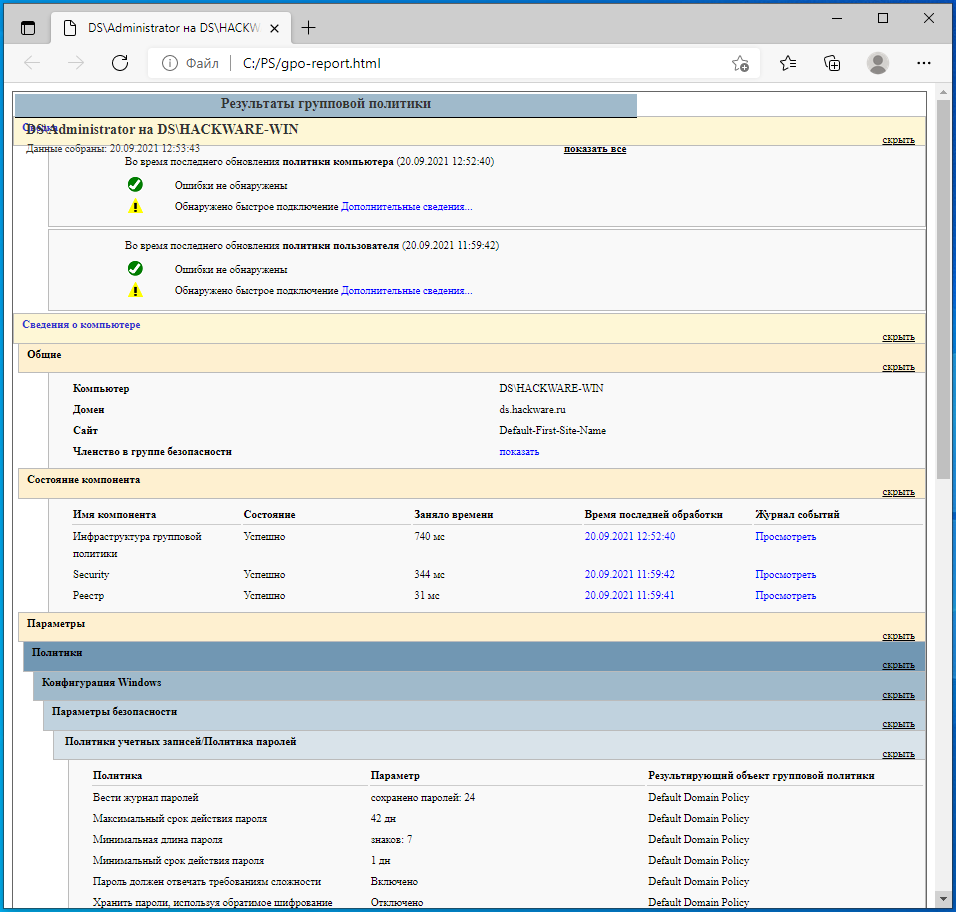The image size is (956, 912).
Task: Open the tab actions menu icon
Action: (x=27, y=28)
